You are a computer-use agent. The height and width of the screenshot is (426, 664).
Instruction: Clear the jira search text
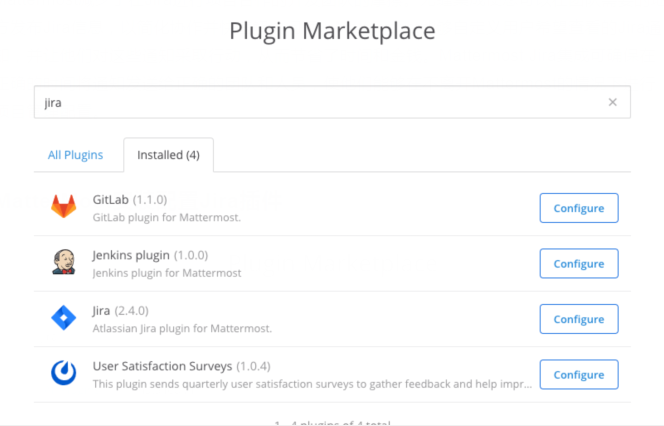point(612,102)
